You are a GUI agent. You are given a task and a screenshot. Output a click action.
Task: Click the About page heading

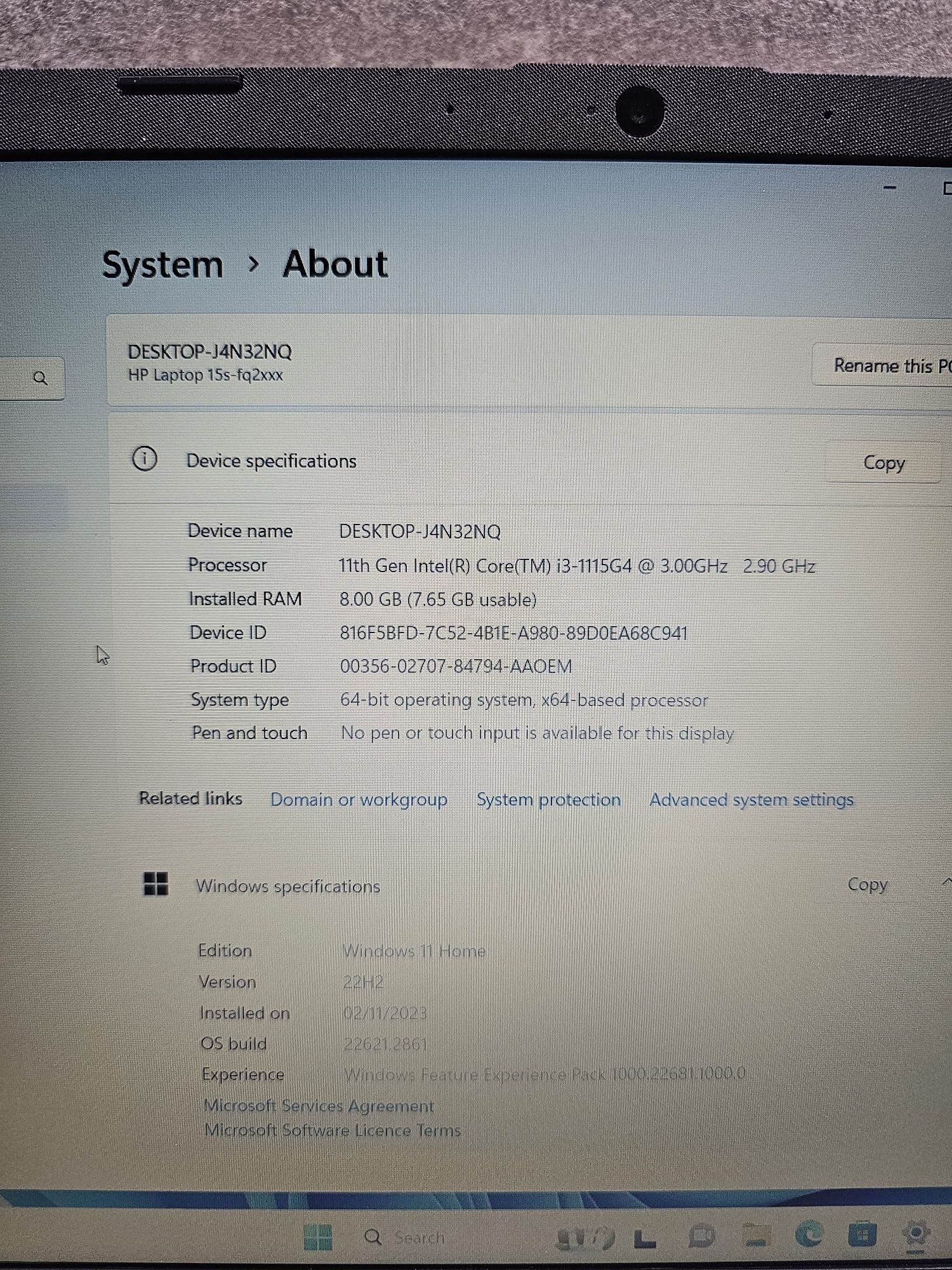coord(335,264)
